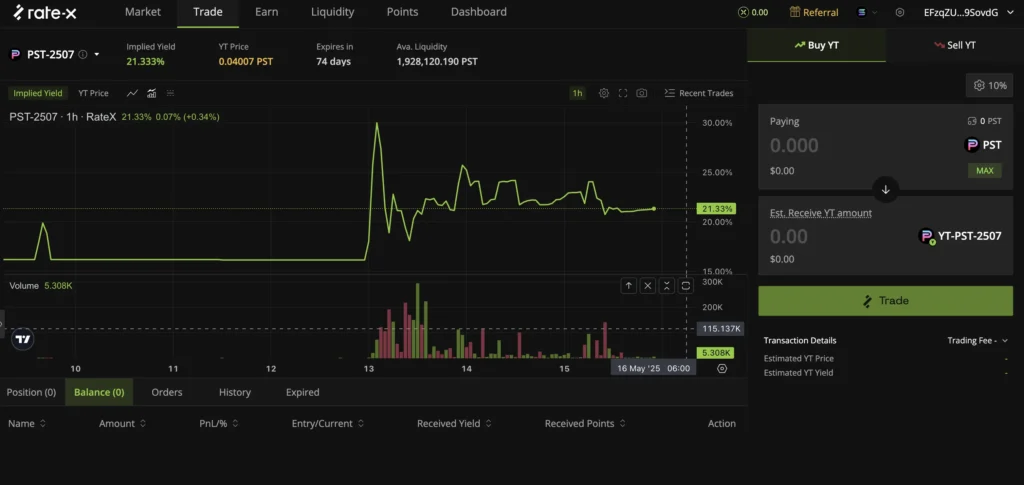Go to the Earn page
Viewport: 1024px width, 485px height.
click(x=266, y=12)
